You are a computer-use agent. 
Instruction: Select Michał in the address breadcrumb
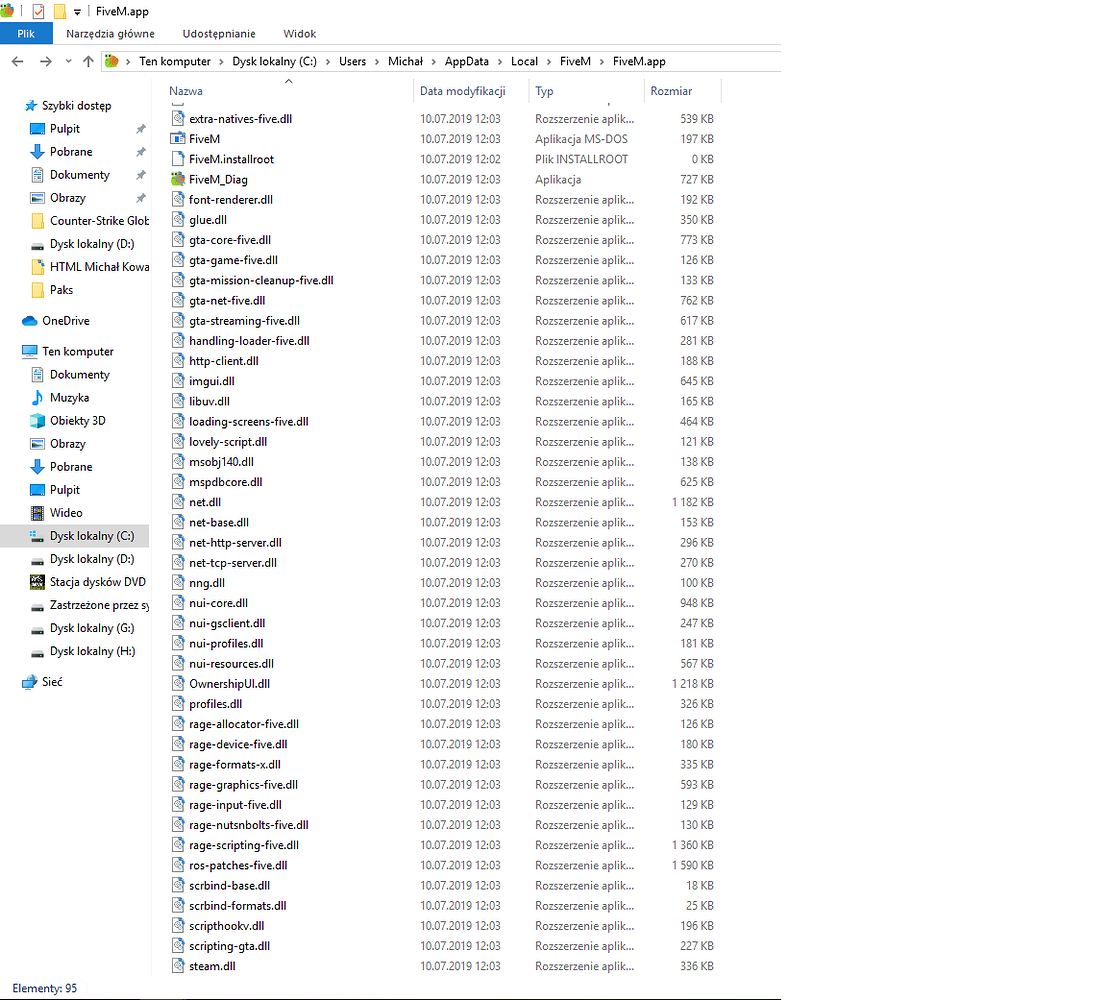click(x=406, y=61)
